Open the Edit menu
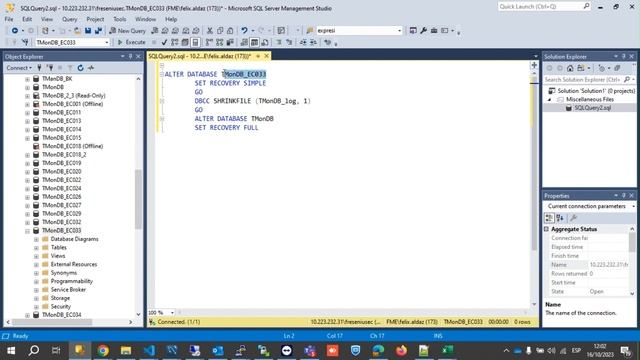This screenshot has width=640, height=360. [27, 19]
